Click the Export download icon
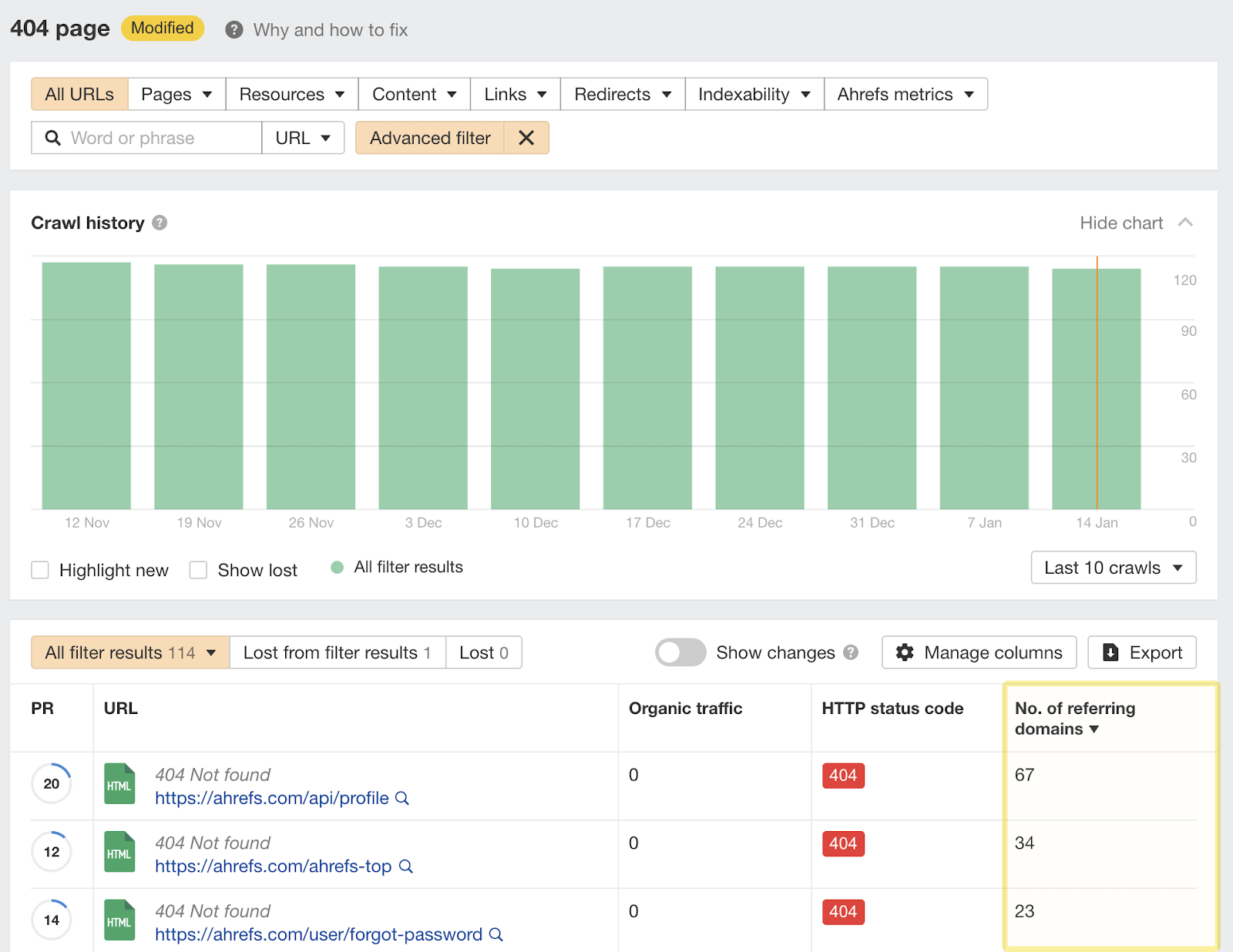The image size is (1233, 952). [x=1110, y=652]
